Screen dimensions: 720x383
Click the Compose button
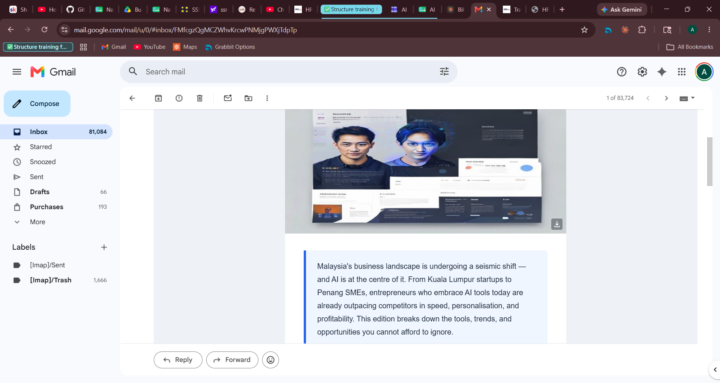click(x=37, y=104)
